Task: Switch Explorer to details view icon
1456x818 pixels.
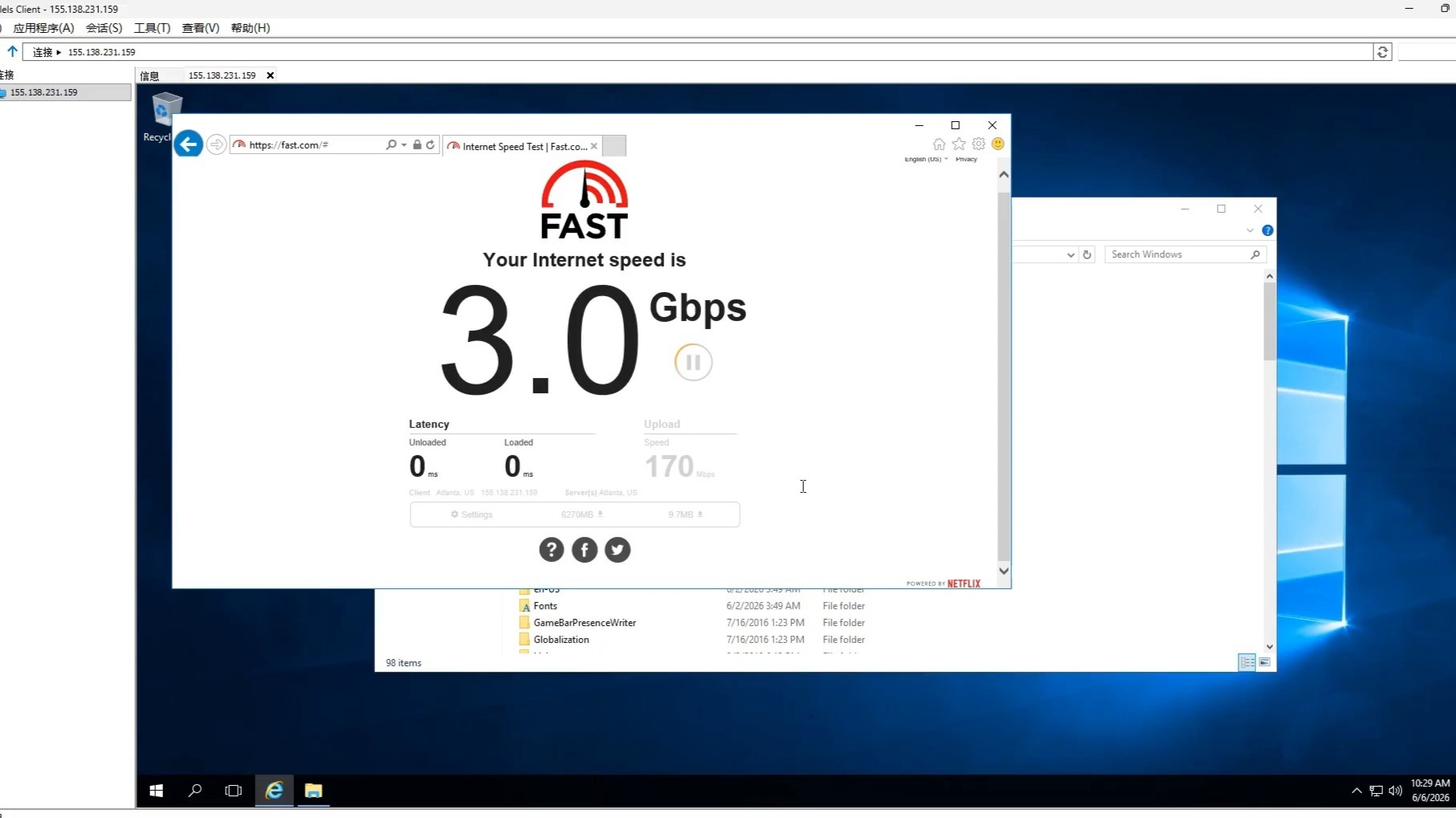Action: coord(1246,662)
